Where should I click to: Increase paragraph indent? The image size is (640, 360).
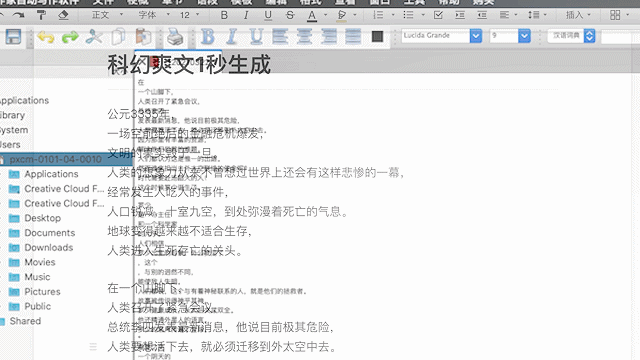coord(460,15)
